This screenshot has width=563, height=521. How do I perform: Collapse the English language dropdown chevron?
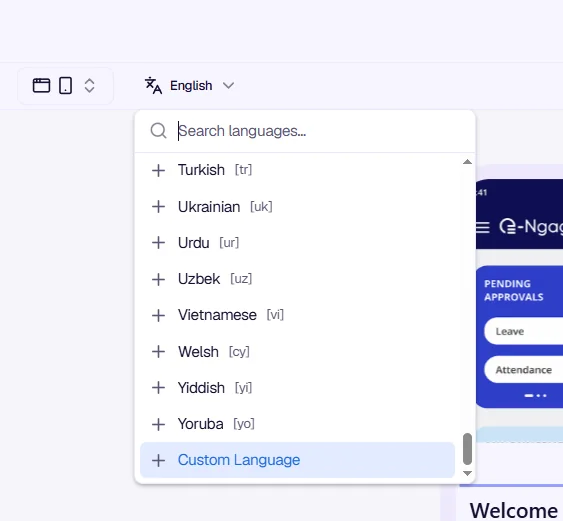[x=228, y=86]
